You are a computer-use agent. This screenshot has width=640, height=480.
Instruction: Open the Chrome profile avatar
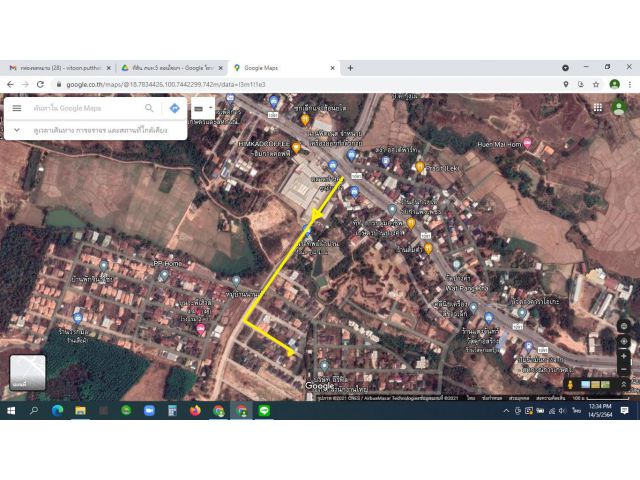[614, 84]
